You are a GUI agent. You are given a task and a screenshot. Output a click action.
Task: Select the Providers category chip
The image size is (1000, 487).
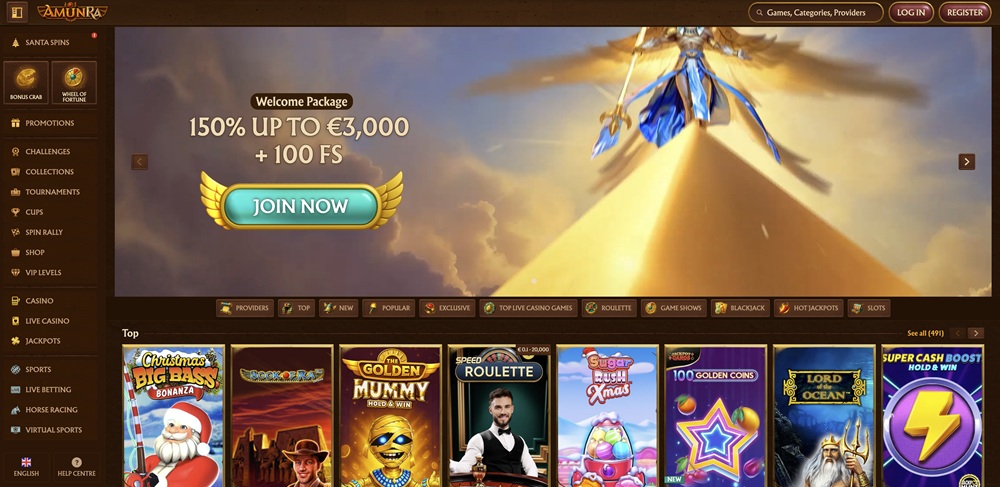245,308
